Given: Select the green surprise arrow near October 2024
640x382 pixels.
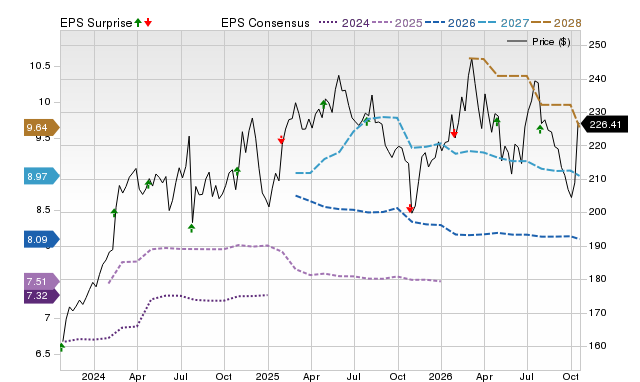Looking at the screenshot, I should click(x=237, y=171).
